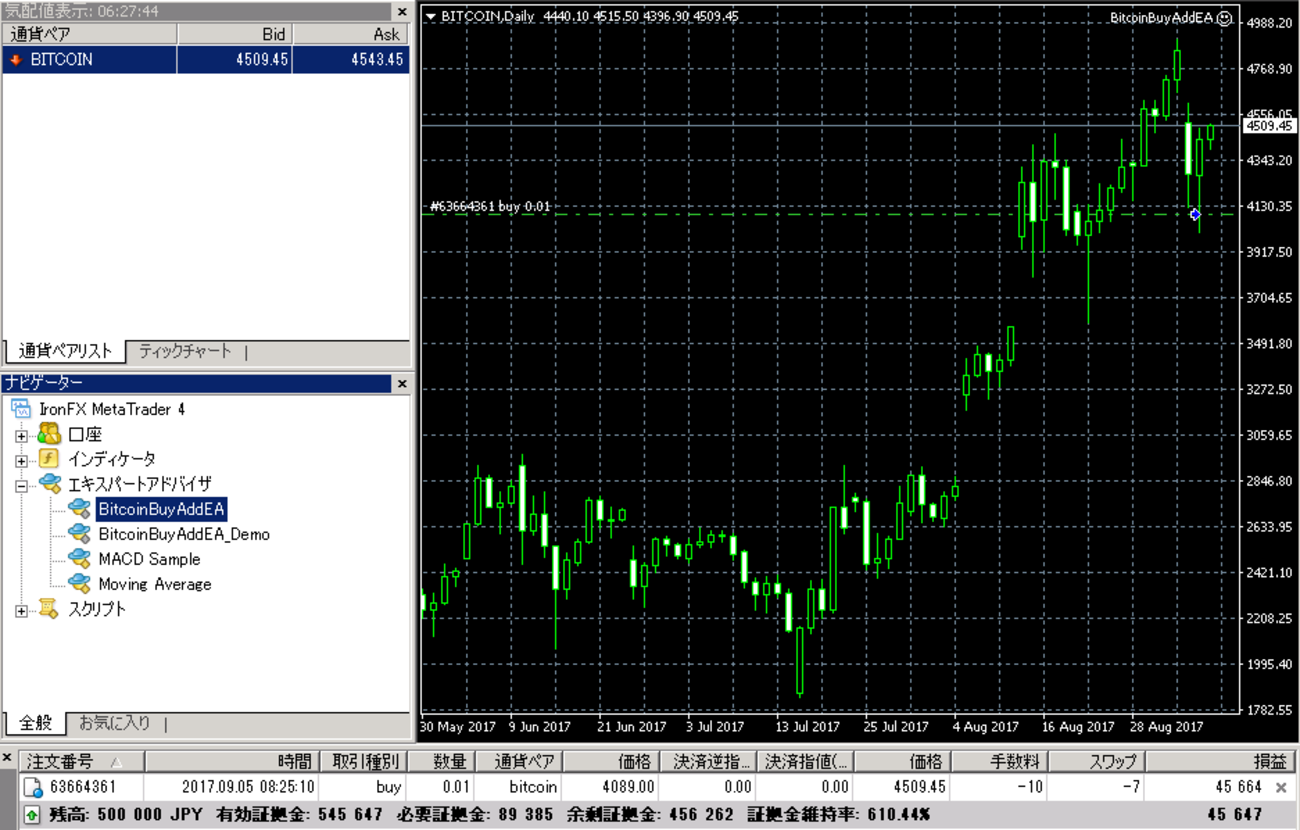Close order 63664361 with the x button

tap(1281, 788)
